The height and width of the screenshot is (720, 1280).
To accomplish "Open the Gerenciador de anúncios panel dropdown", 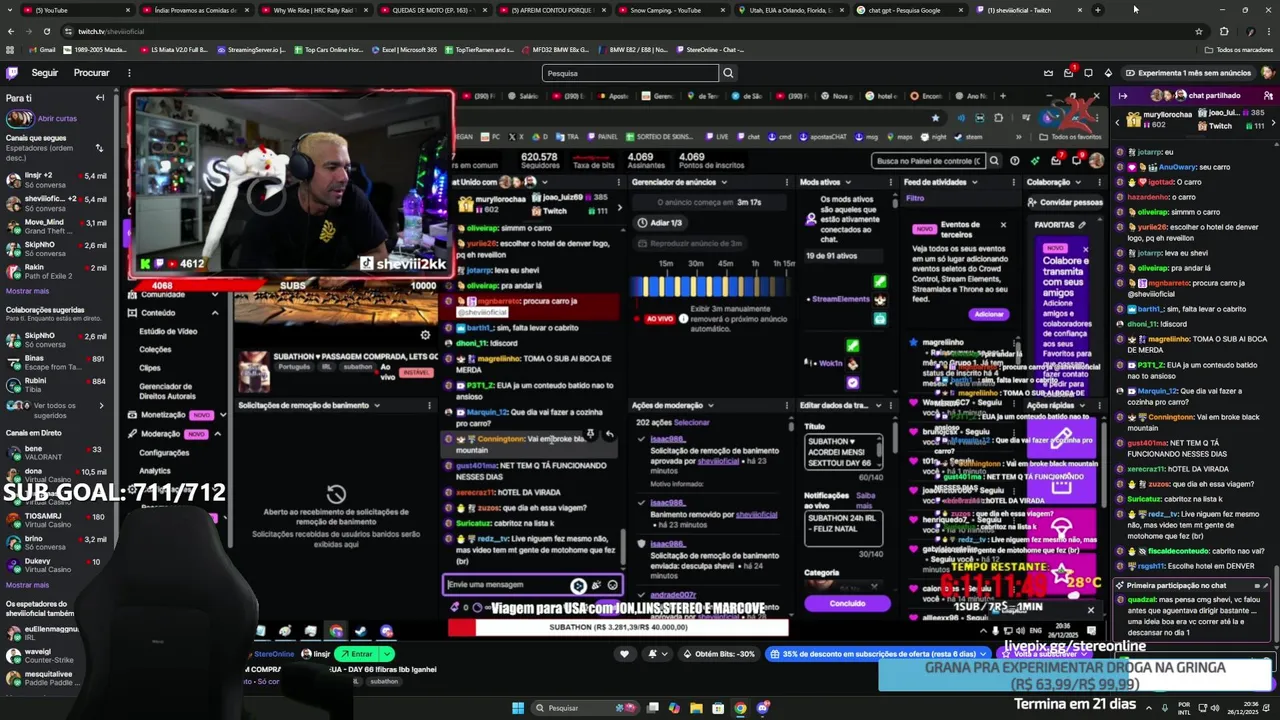I will [x=726, y=182].
